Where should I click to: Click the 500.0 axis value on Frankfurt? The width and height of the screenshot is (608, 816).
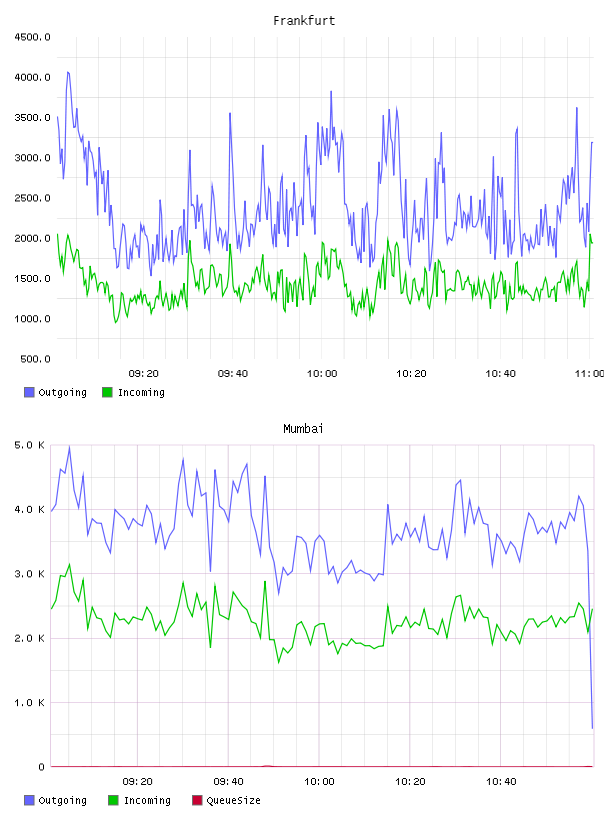click(35, 359)
